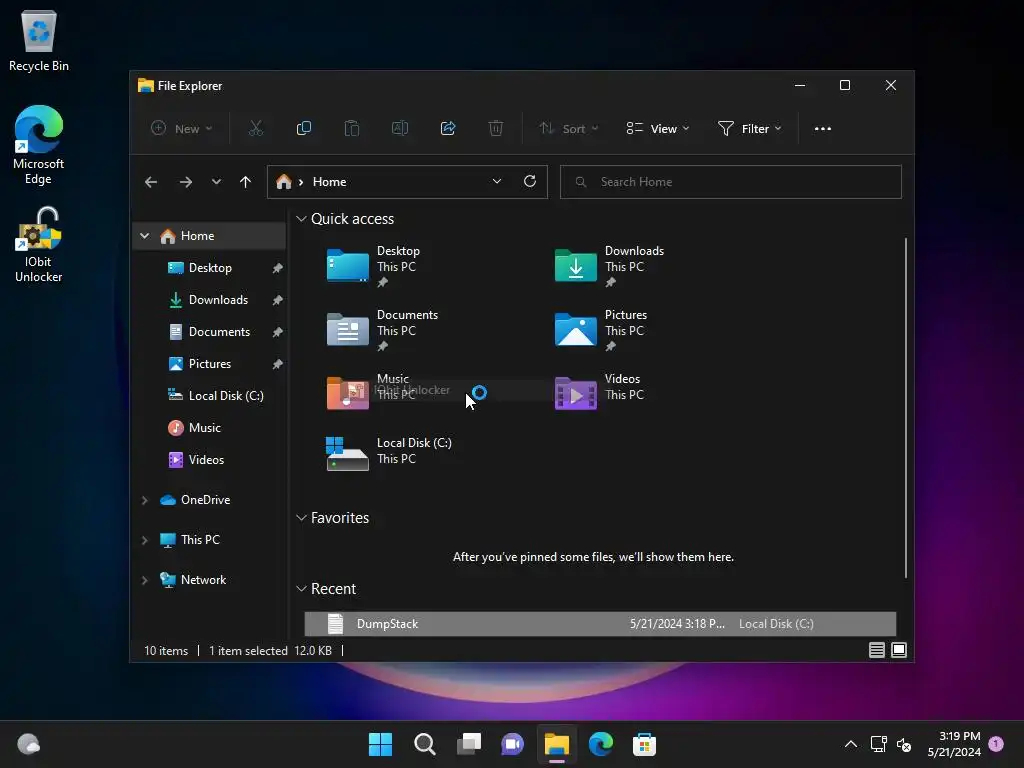1024x768 pixels.
Task: Select Desktop folder in Quick access
Action: point(374,266)
